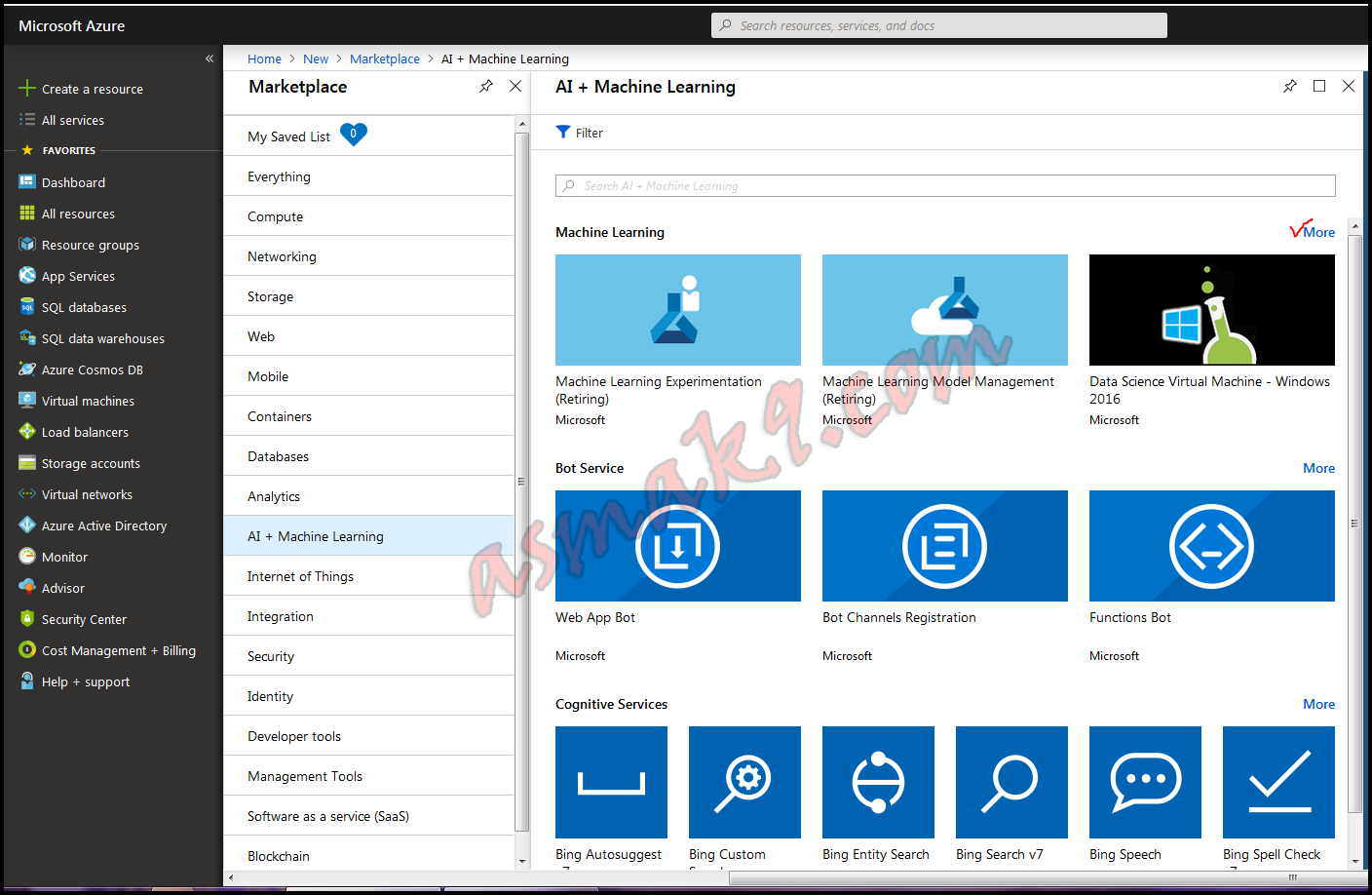Click the Search AI + Machine Learning box

click(x=944, y=185)
